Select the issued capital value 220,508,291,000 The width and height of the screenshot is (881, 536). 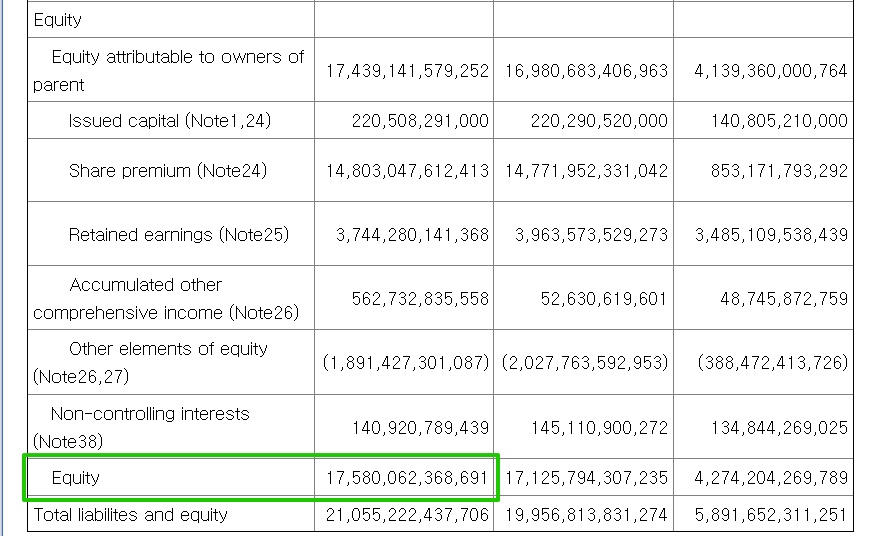click(420, 121)
